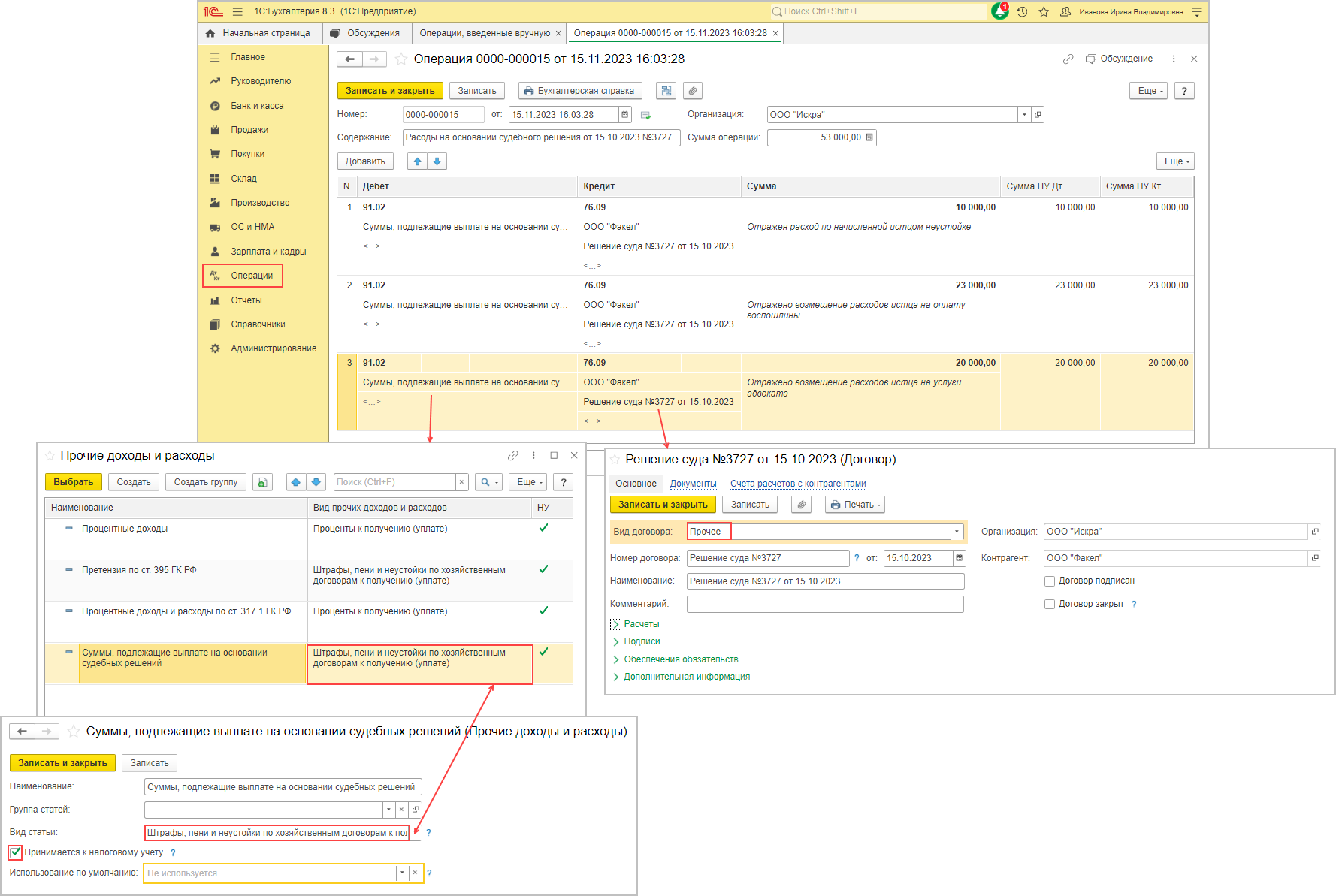The width and height of the screenshot is (1336, 896).
Task: Switch to Начальная страница tab
Action: [x=258, y=33]
